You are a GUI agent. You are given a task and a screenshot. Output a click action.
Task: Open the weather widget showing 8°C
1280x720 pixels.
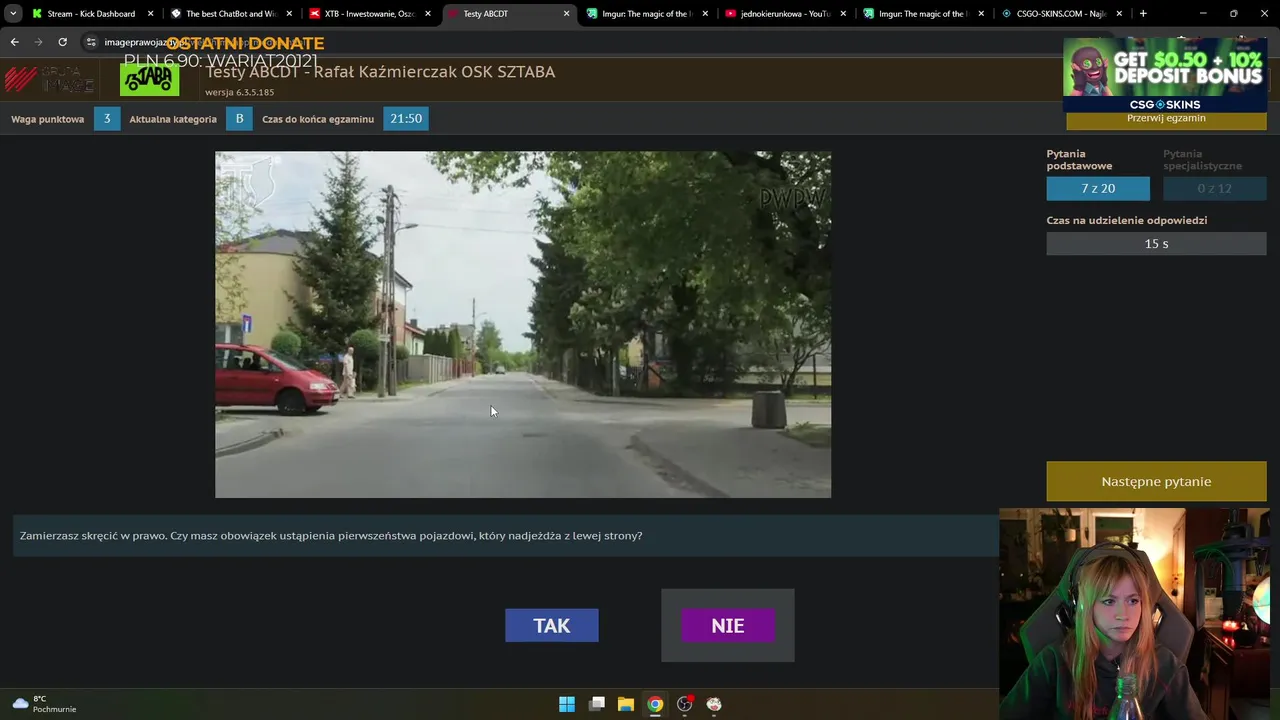[45, 704]
